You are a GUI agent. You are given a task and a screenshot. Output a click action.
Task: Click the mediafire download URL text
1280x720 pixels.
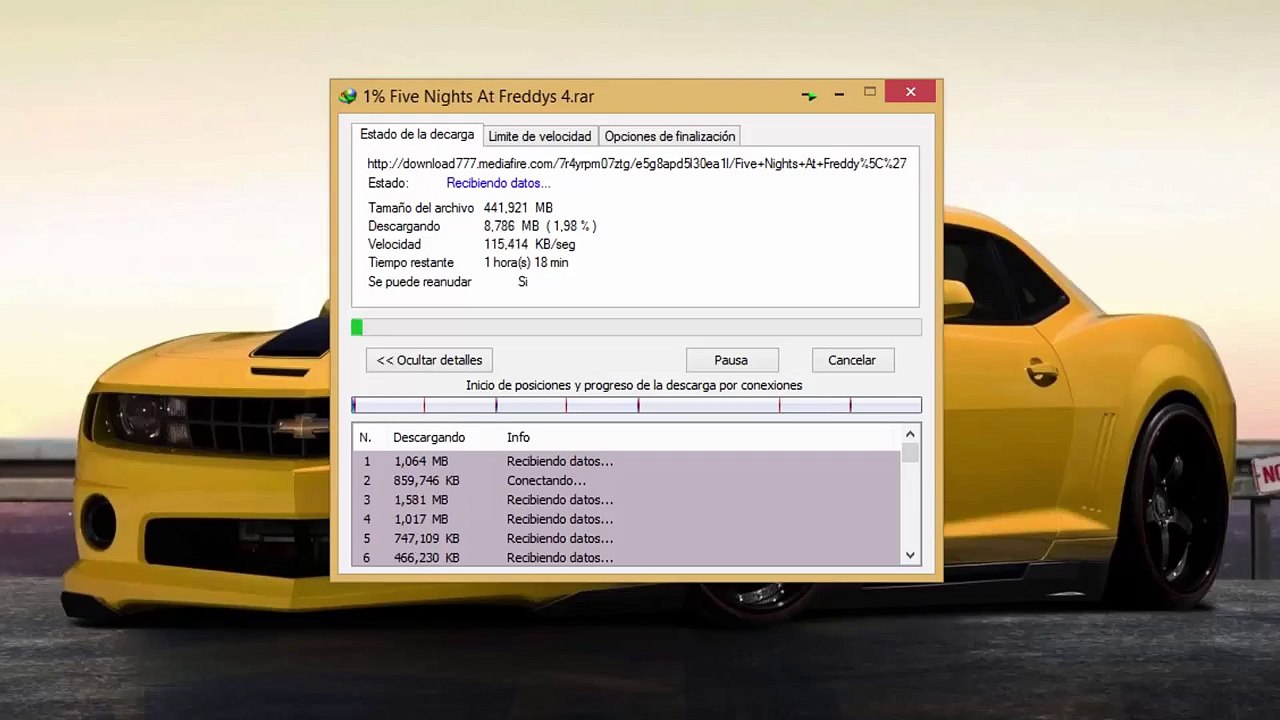(637, 163)
